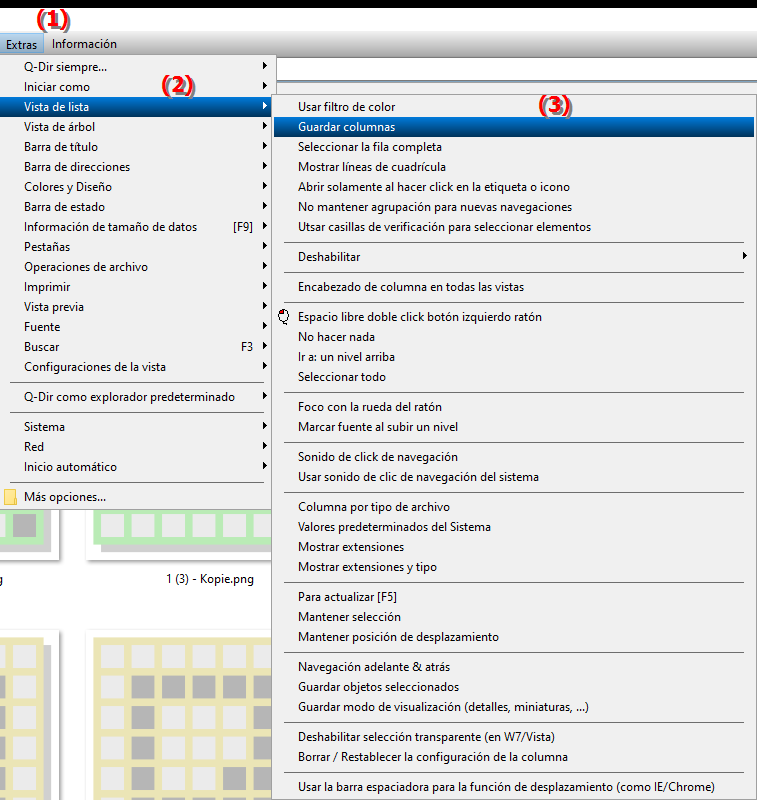Click Para actualizar [F5] entry
The image size is (757, 800).
[514, 597]
